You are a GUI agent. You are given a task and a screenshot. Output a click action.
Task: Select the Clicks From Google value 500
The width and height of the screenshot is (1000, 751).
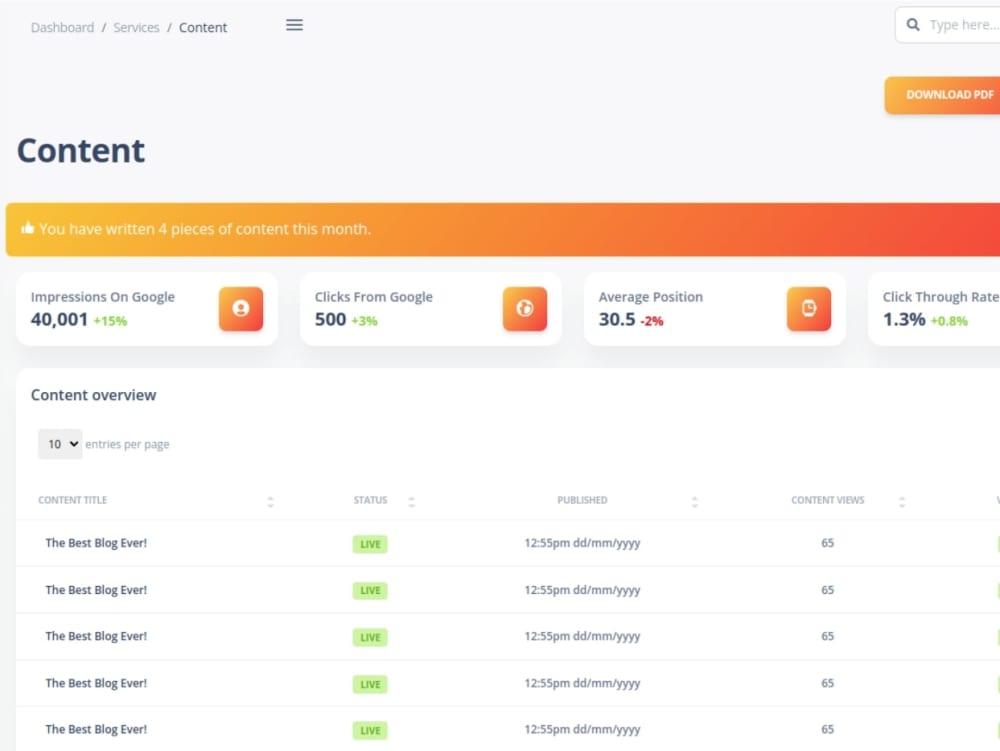[330, 319]
